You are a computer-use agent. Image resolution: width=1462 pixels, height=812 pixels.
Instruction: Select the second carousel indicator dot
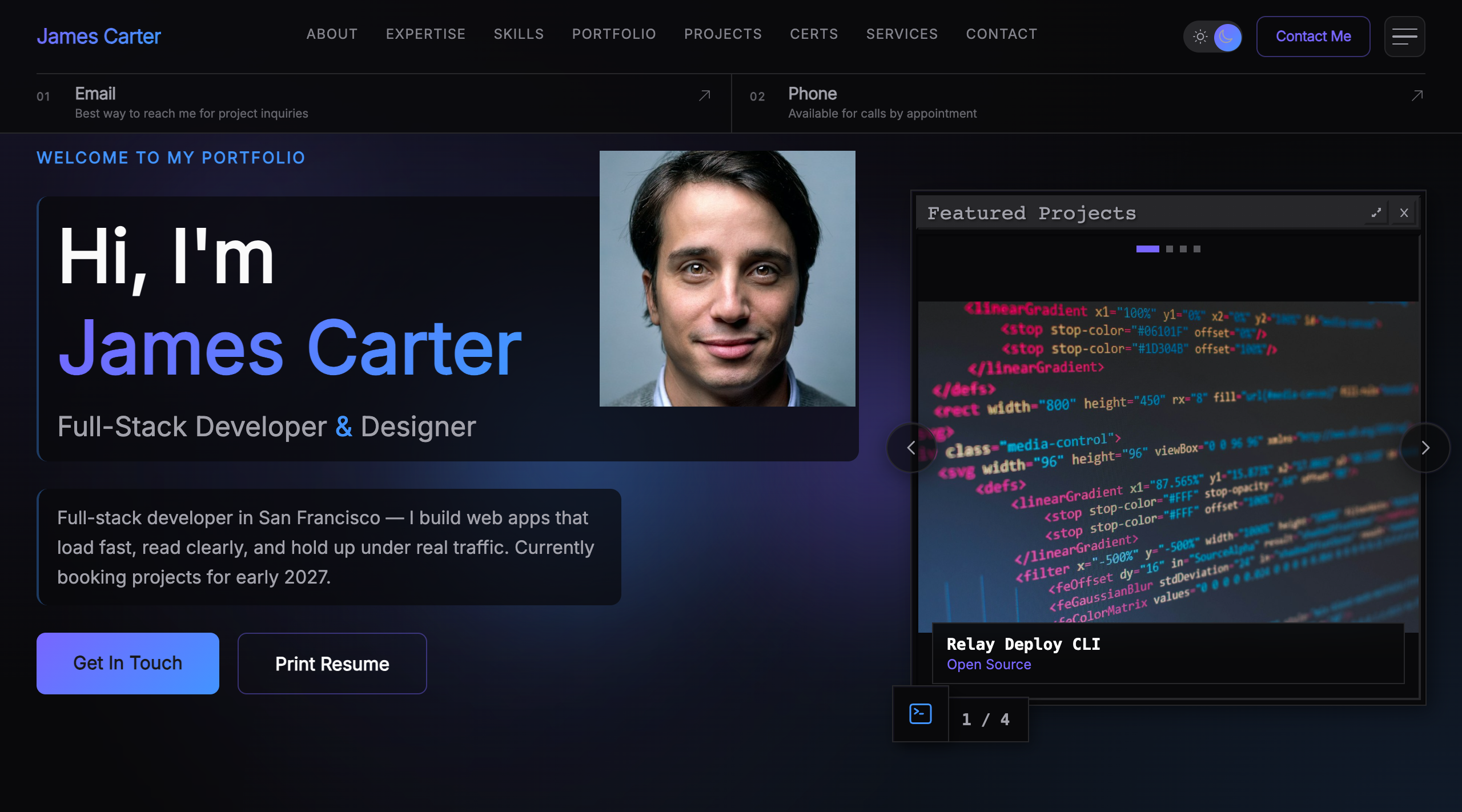click(x=1169, y=249)
